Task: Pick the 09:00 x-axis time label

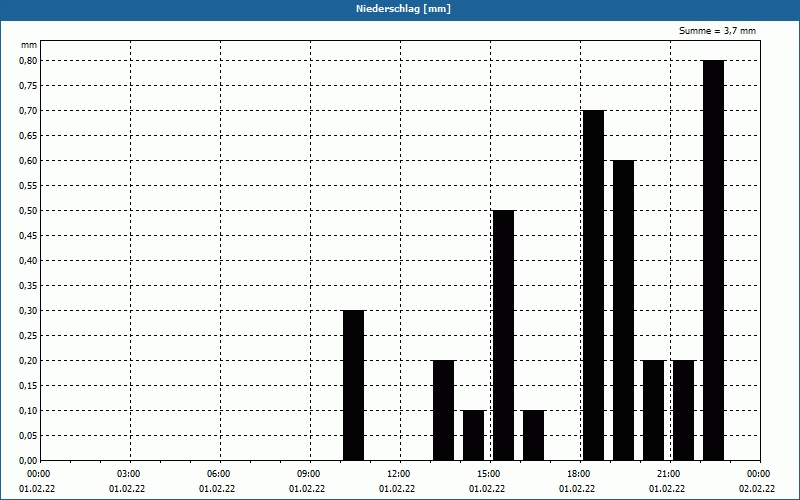Action: pos(309,474)
